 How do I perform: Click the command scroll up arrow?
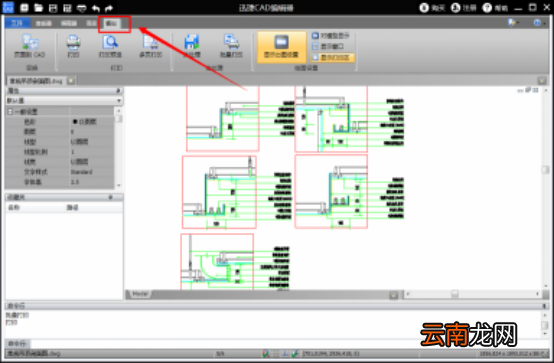[544, 315]
